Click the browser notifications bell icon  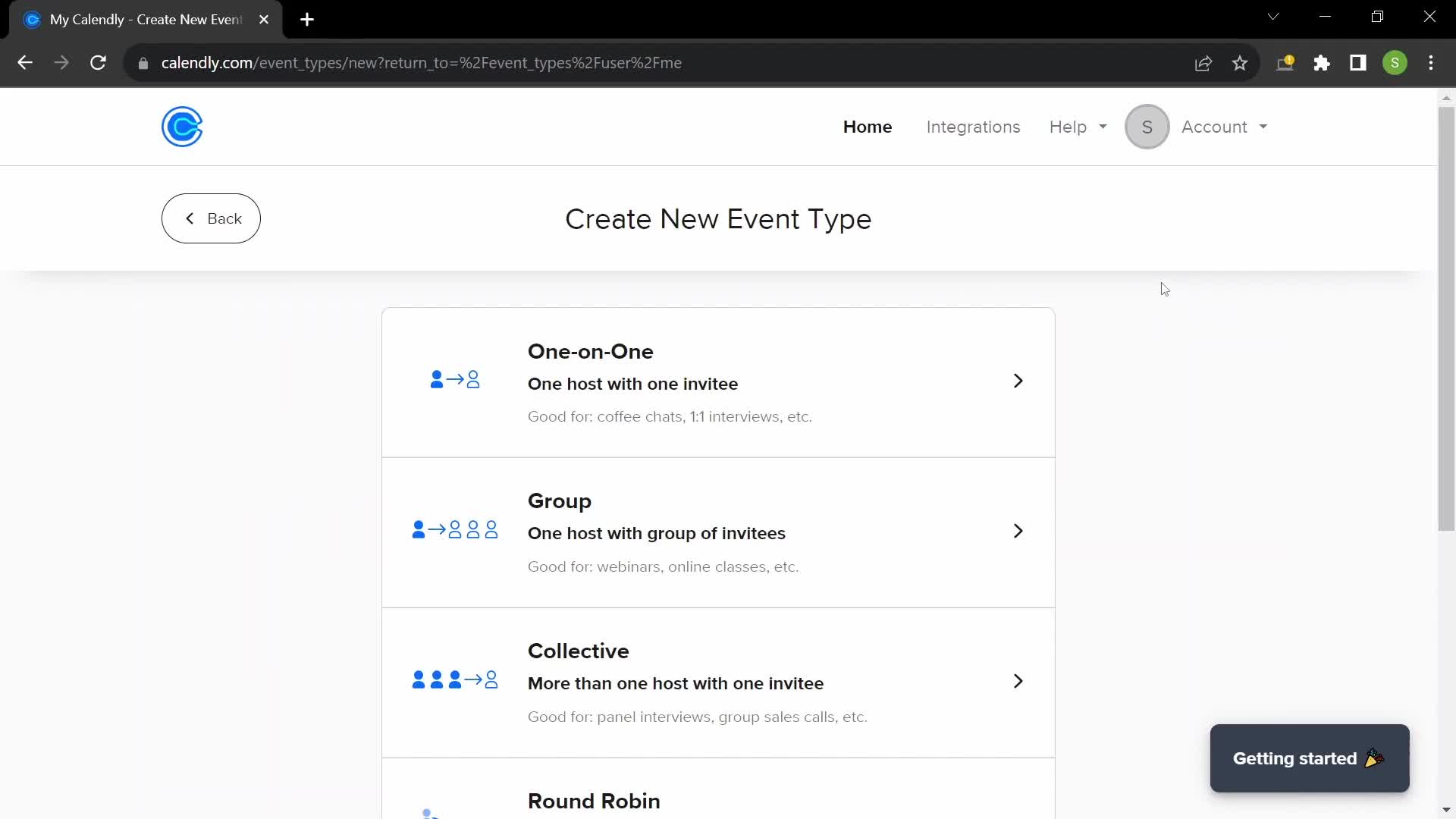click(x=1285, y=62)
